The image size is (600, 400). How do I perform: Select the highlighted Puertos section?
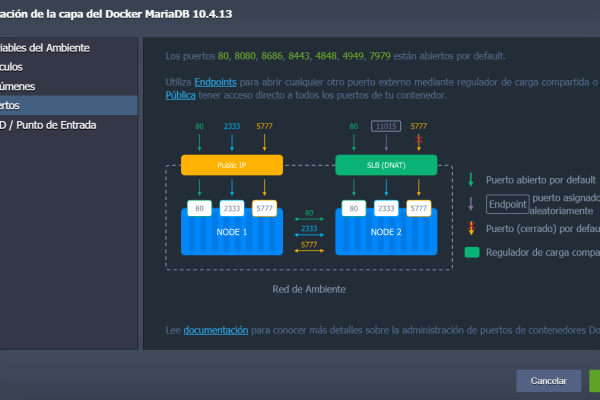(x=68, y=105)
